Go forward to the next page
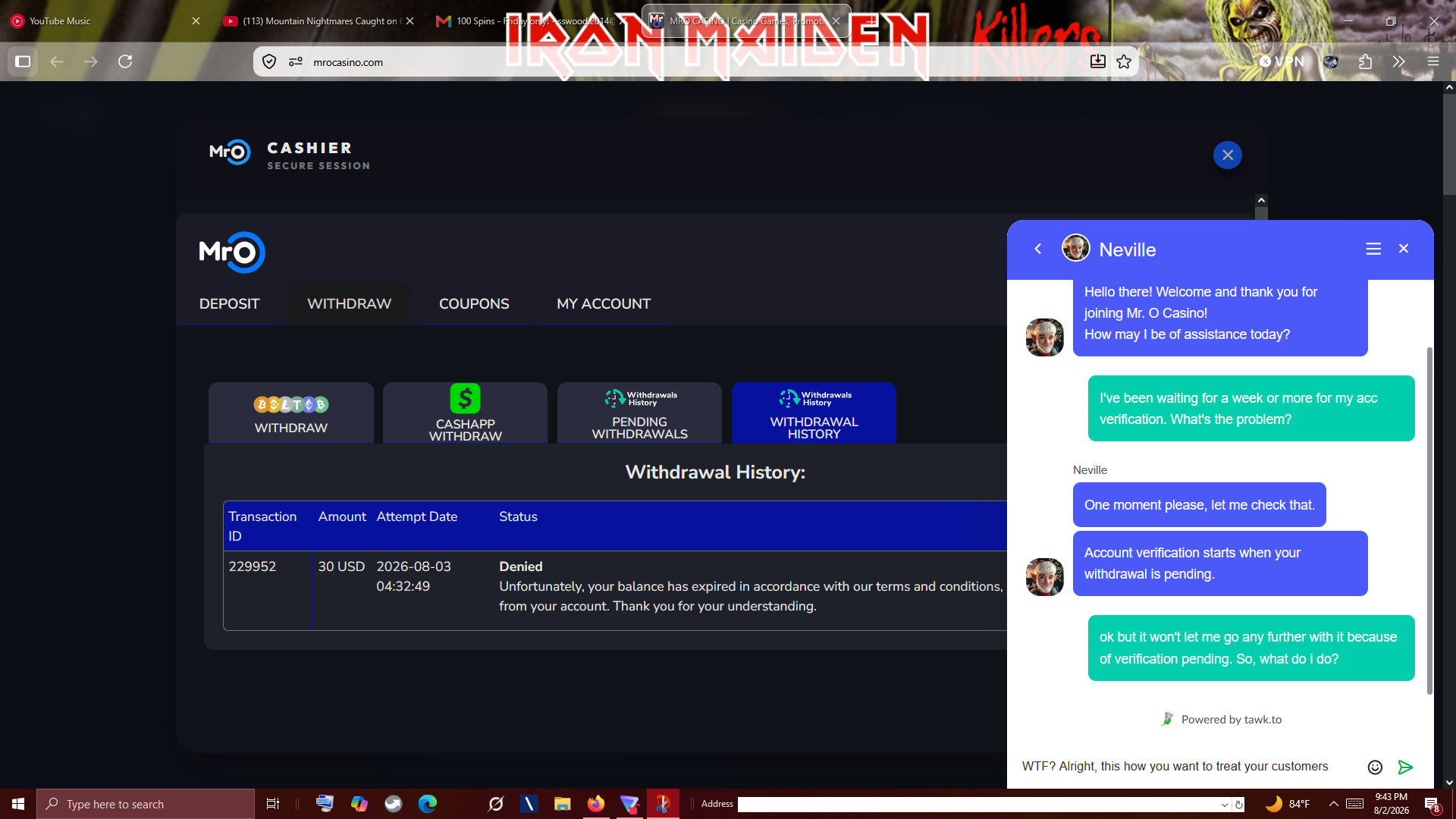Image resolution: width=1456 pixels, height=819 pixels. click(91, 61)
